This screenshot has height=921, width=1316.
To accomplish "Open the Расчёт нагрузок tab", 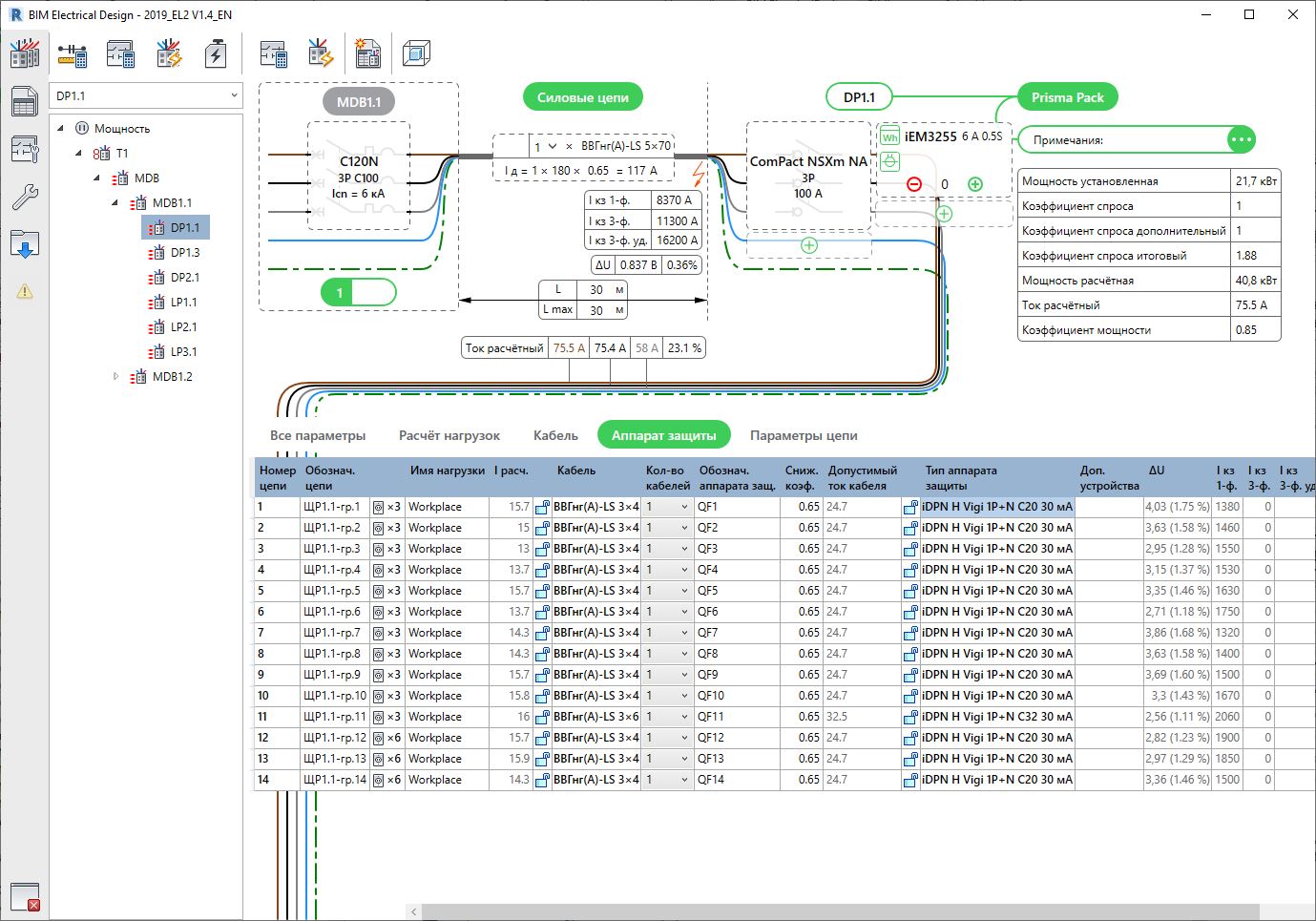I will (x=449, y=435).
